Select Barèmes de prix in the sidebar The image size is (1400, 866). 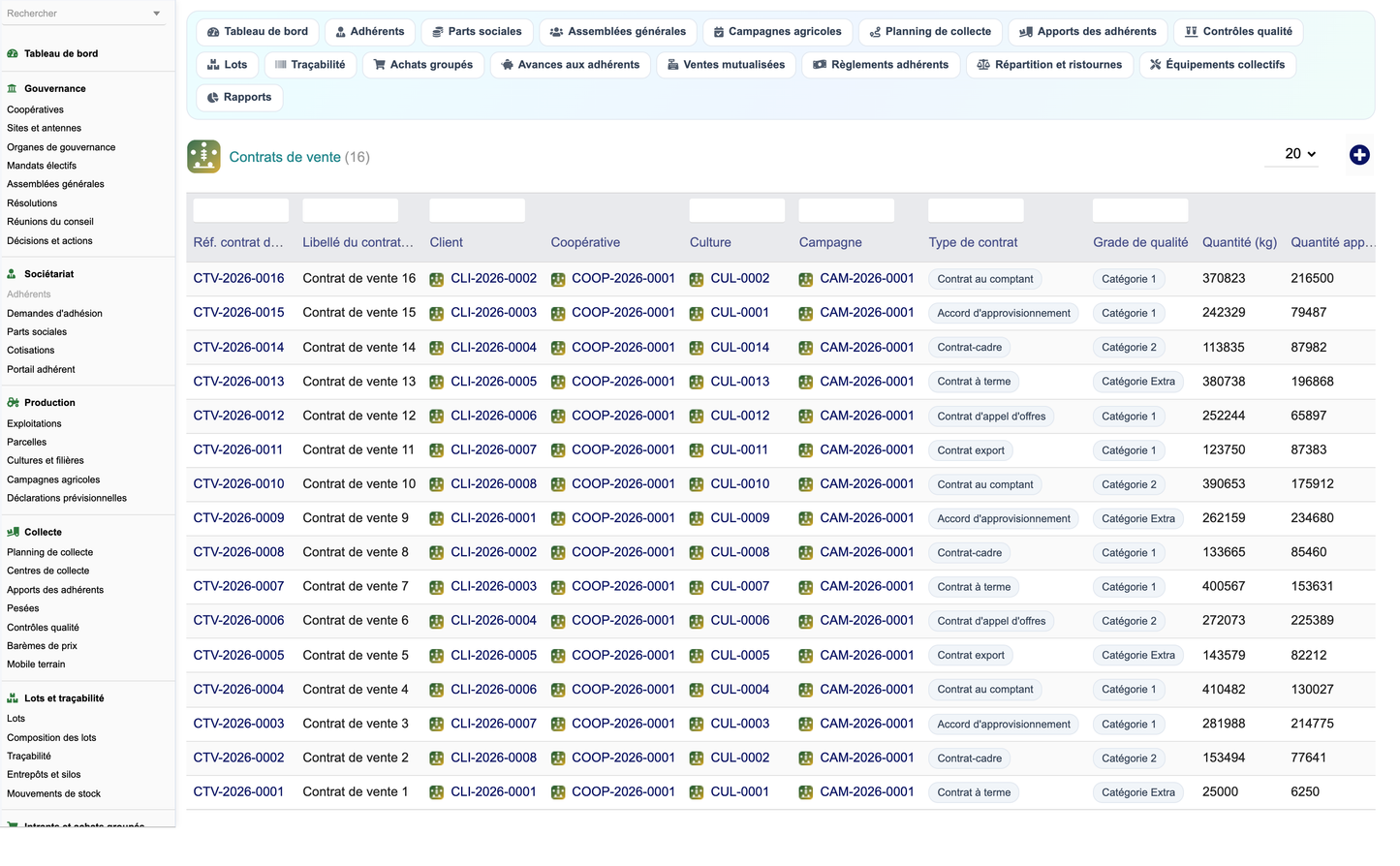pyautogui.click(x=42, y=646)
